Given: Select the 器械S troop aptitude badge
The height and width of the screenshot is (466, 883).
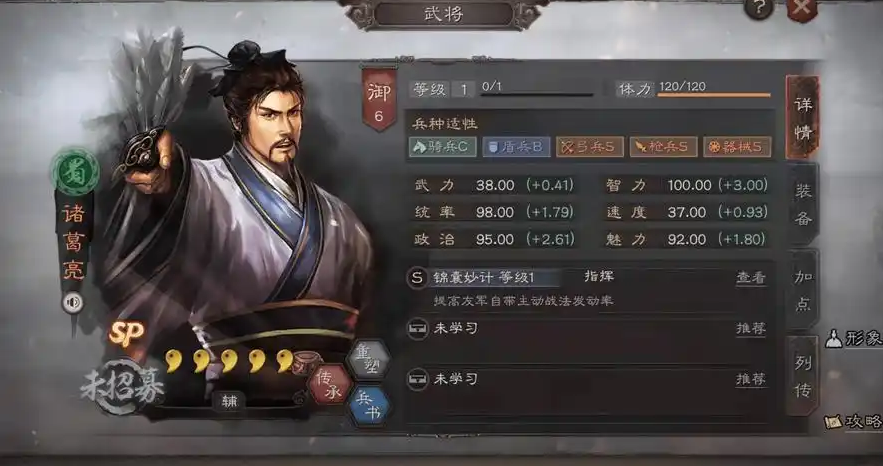Looking at the screenshot, I should click(x=737, y=147).
